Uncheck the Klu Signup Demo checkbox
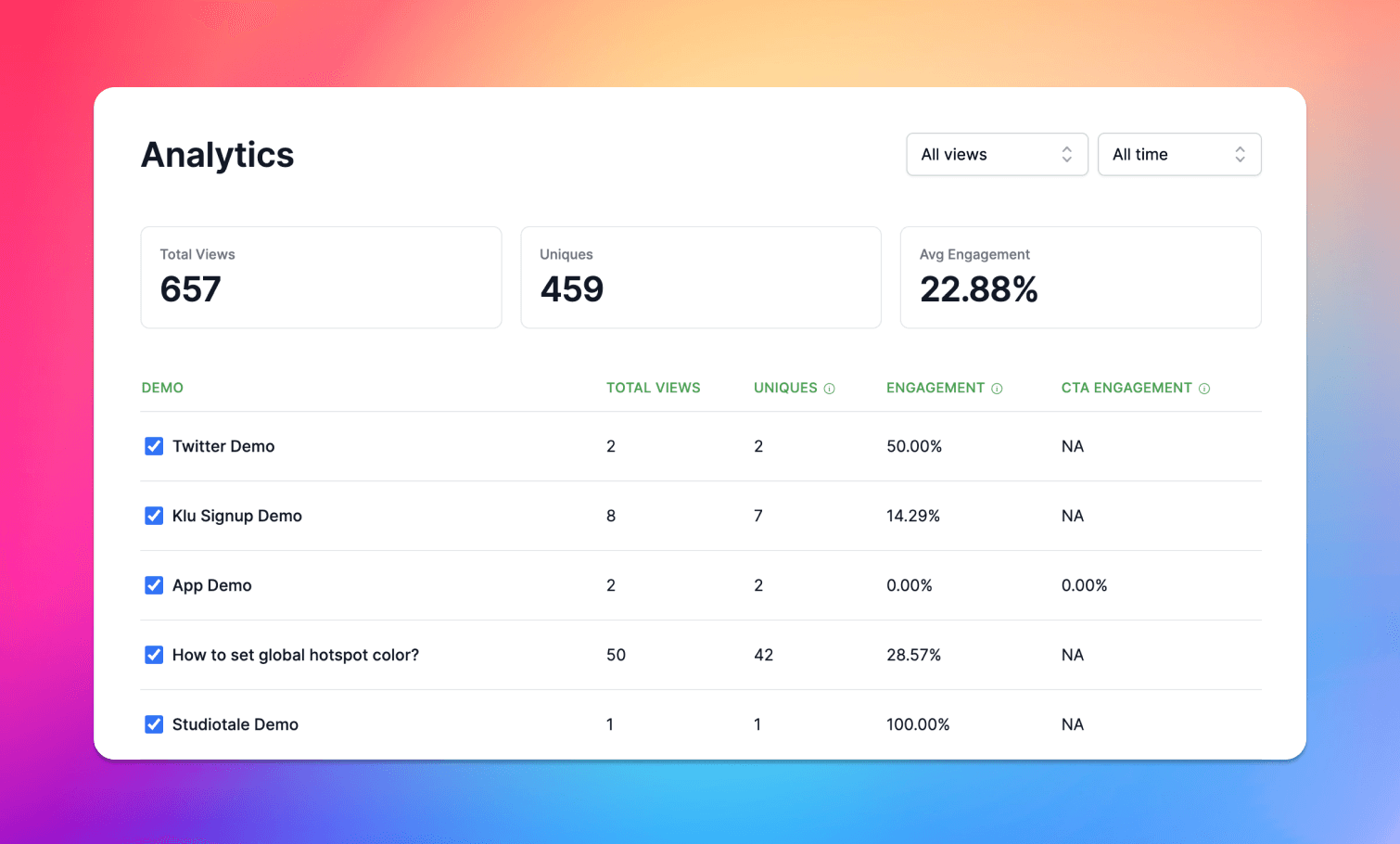The height and width of the screenshot is (844, 1400). (x=153, y=516)
